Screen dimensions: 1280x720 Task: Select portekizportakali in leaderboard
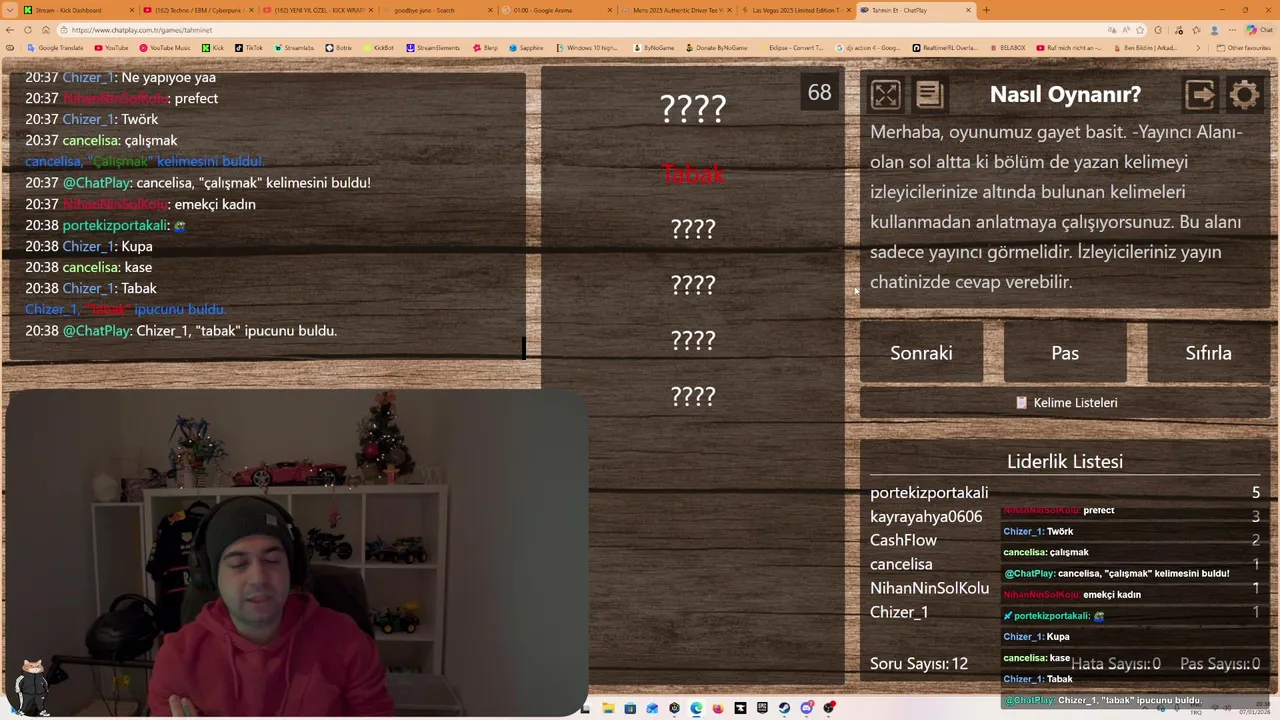pyautogui.click(x=929, y=492)
